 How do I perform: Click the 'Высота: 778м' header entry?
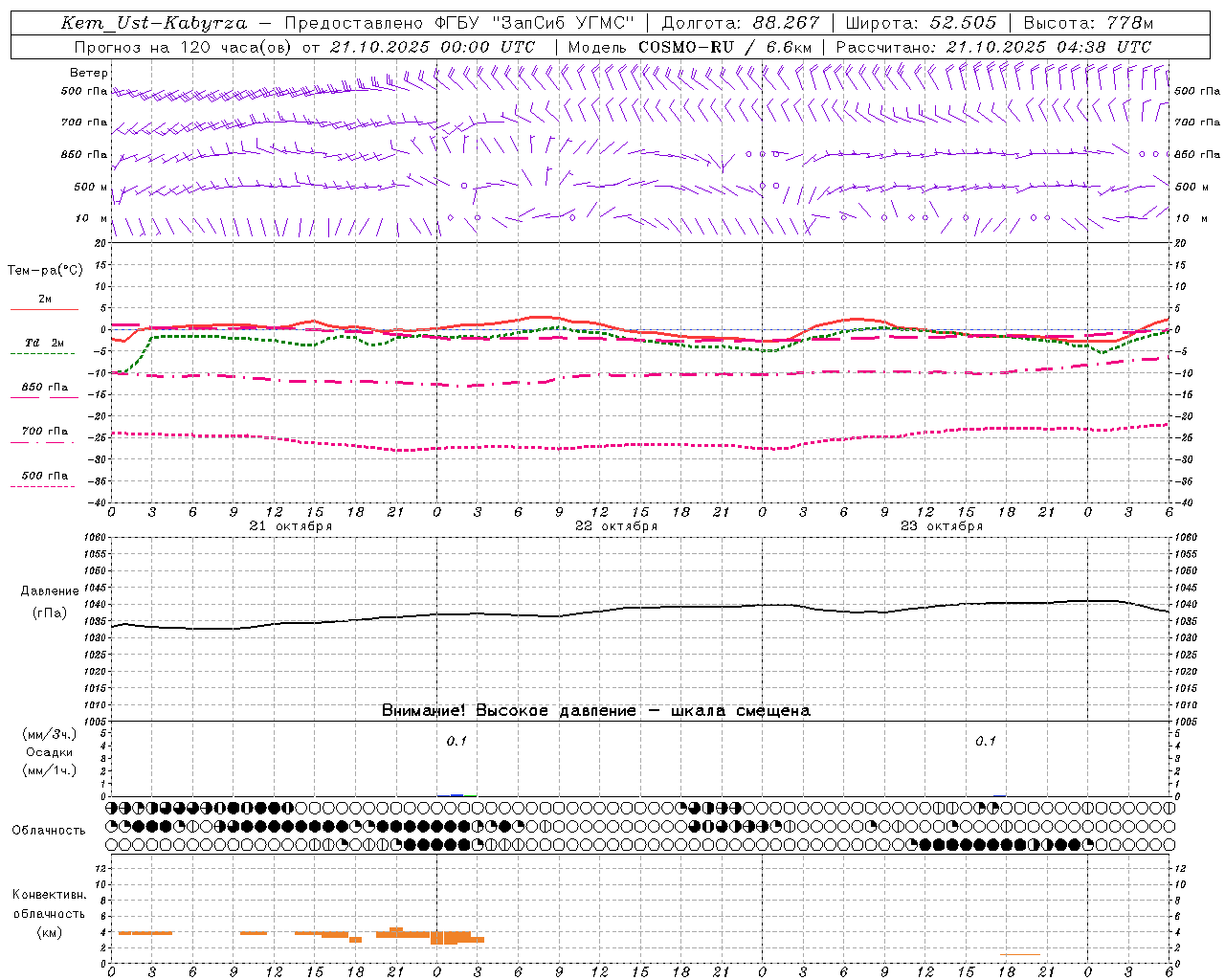1088,23
